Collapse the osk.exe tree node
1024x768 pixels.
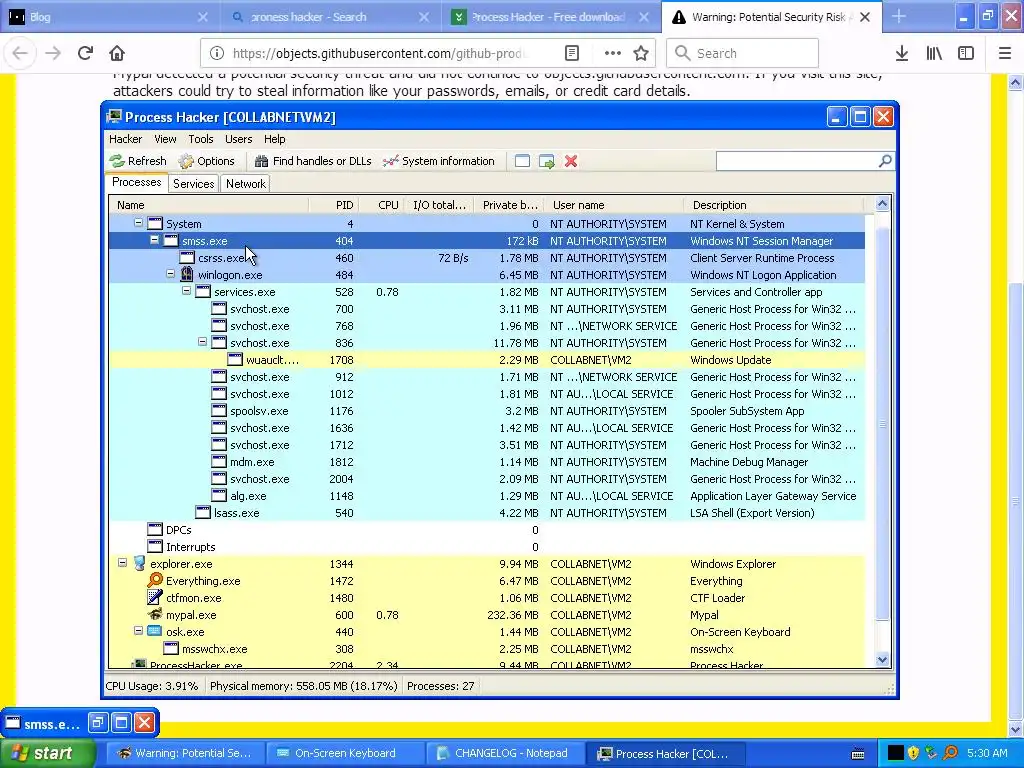(138, 630)
